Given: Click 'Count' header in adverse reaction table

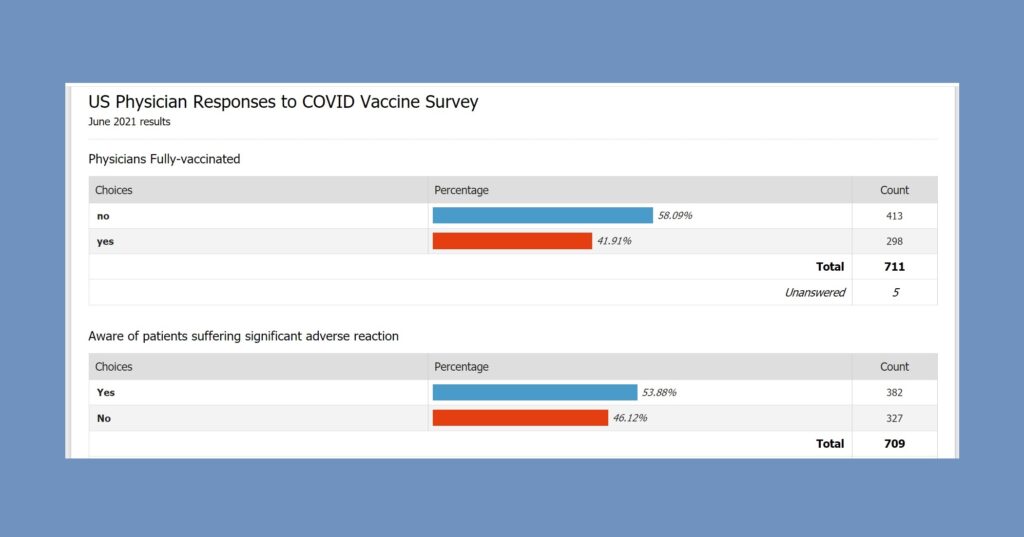Looking at the screenshot, I should click(x=894, y=367).
